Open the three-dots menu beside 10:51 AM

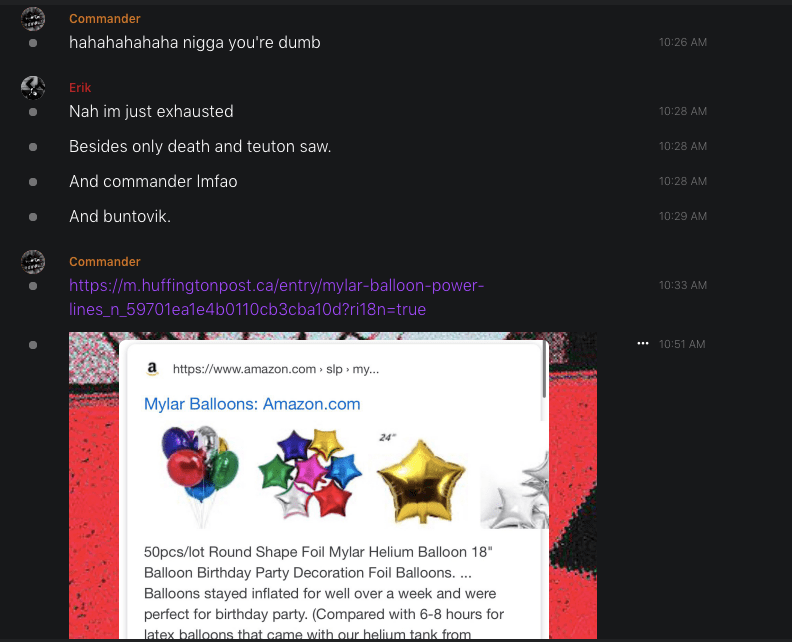pos(642,343)
